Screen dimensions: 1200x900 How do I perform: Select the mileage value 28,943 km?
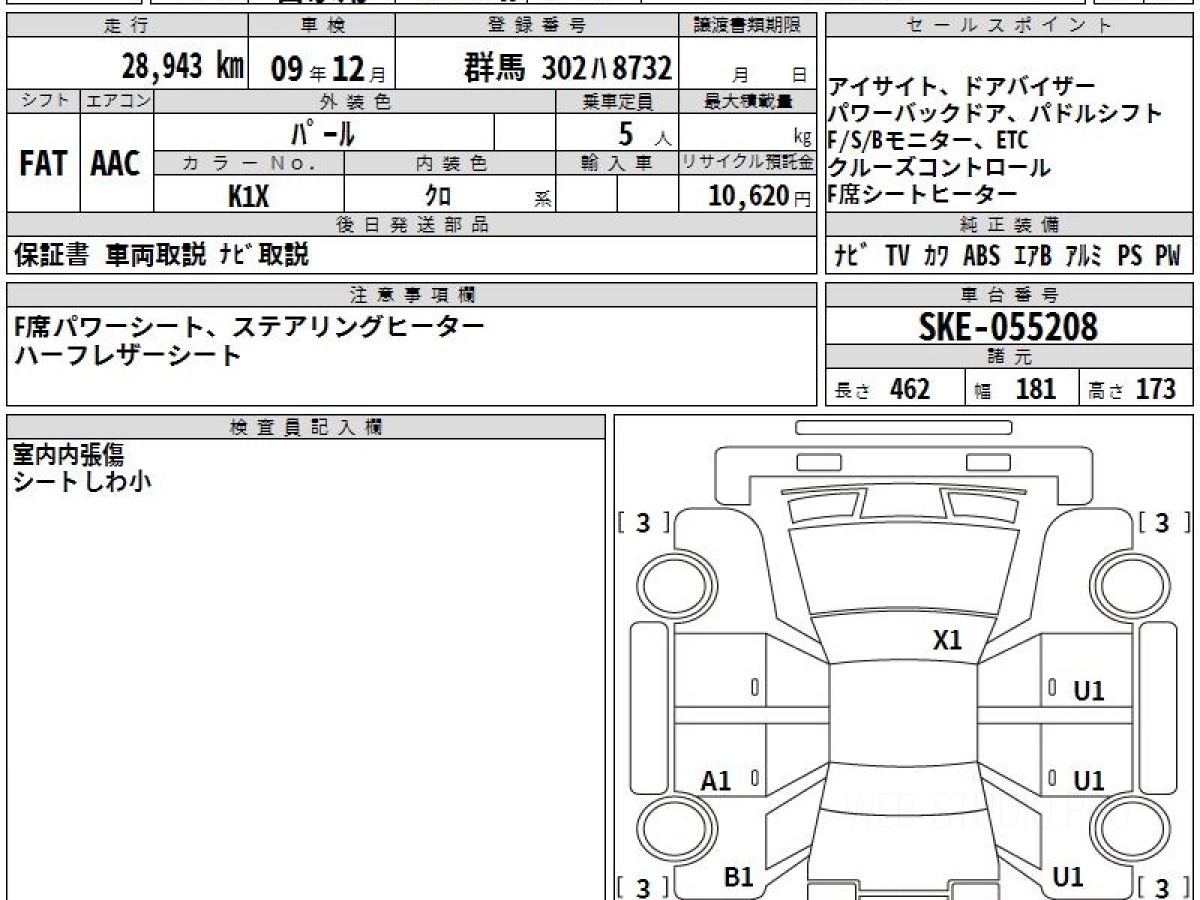coord(183,67)
